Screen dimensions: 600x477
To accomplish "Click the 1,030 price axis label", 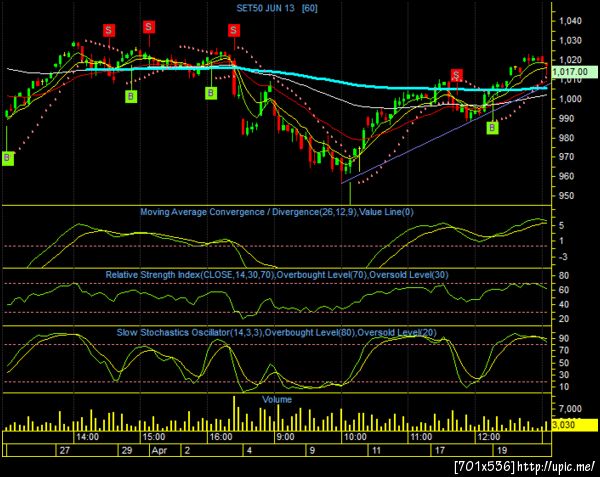I will (x=570, y=40).
